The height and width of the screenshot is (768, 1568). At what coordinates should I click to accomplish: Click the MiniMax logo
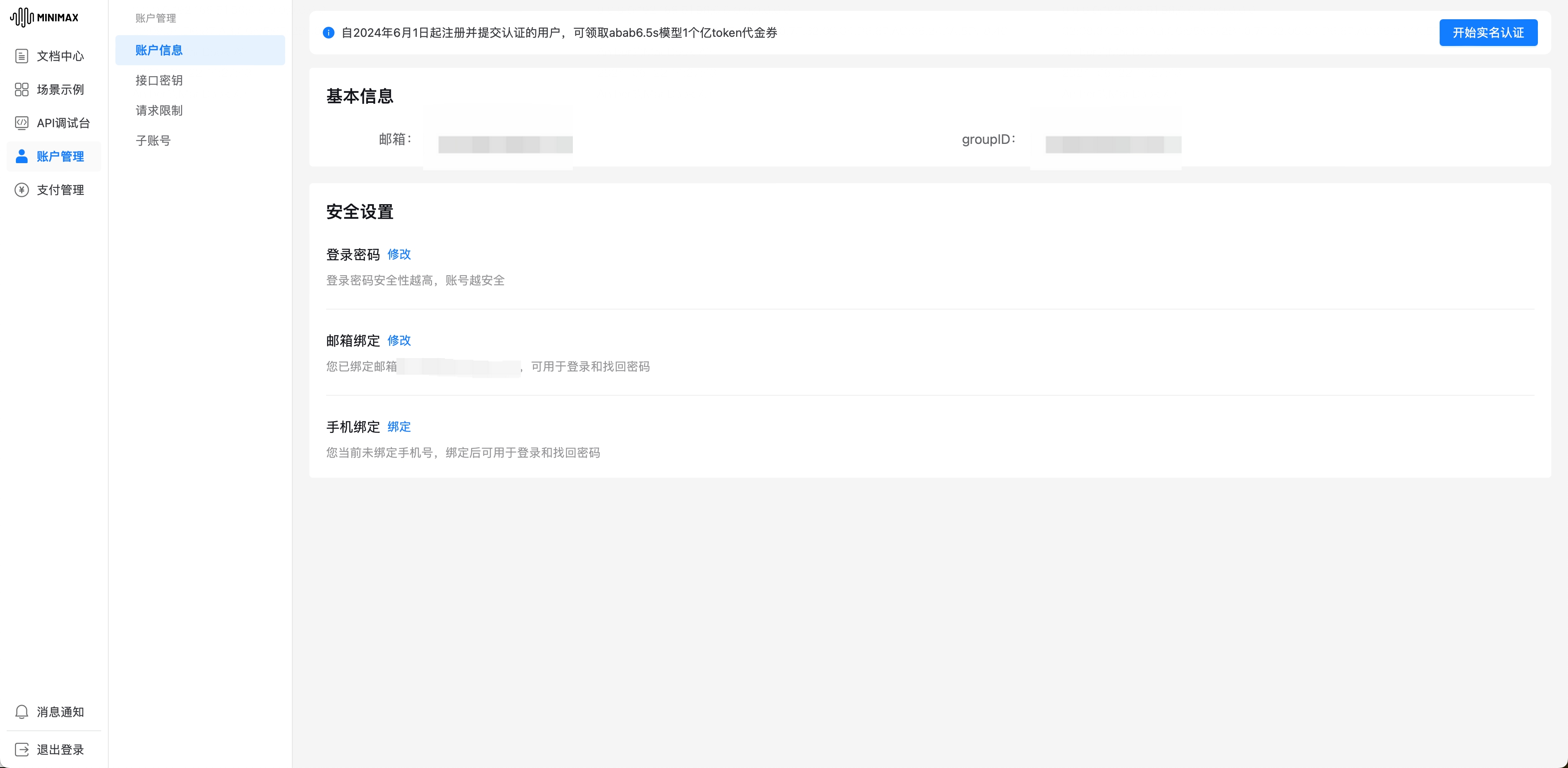pos(44,17)
